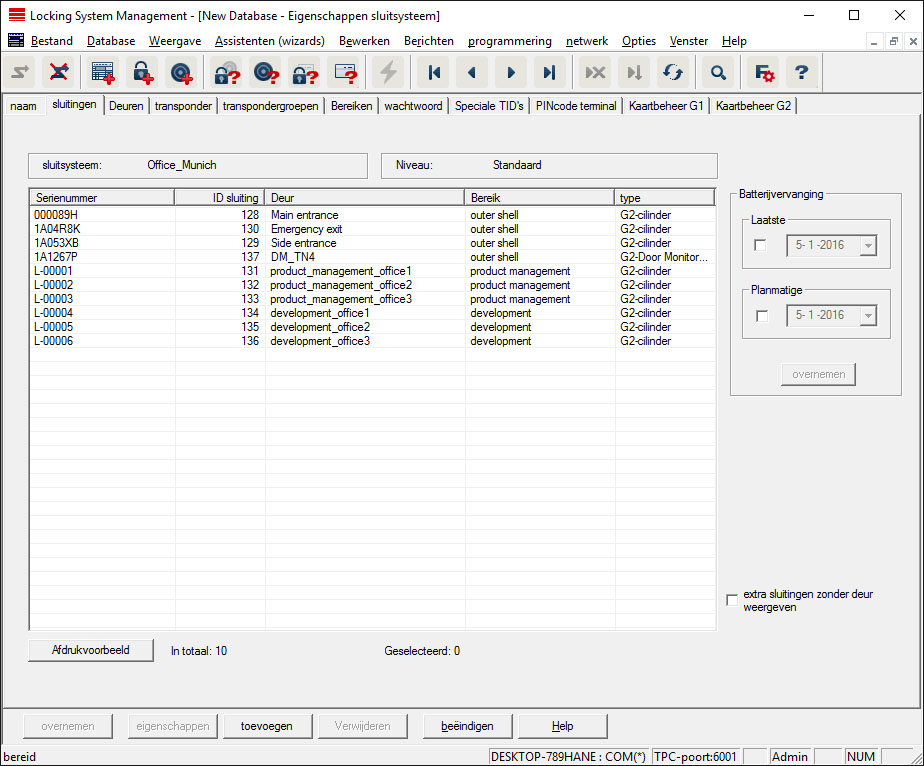Open the programmering menu
This screenshot has width=924, height=766.
coord(509,41)
